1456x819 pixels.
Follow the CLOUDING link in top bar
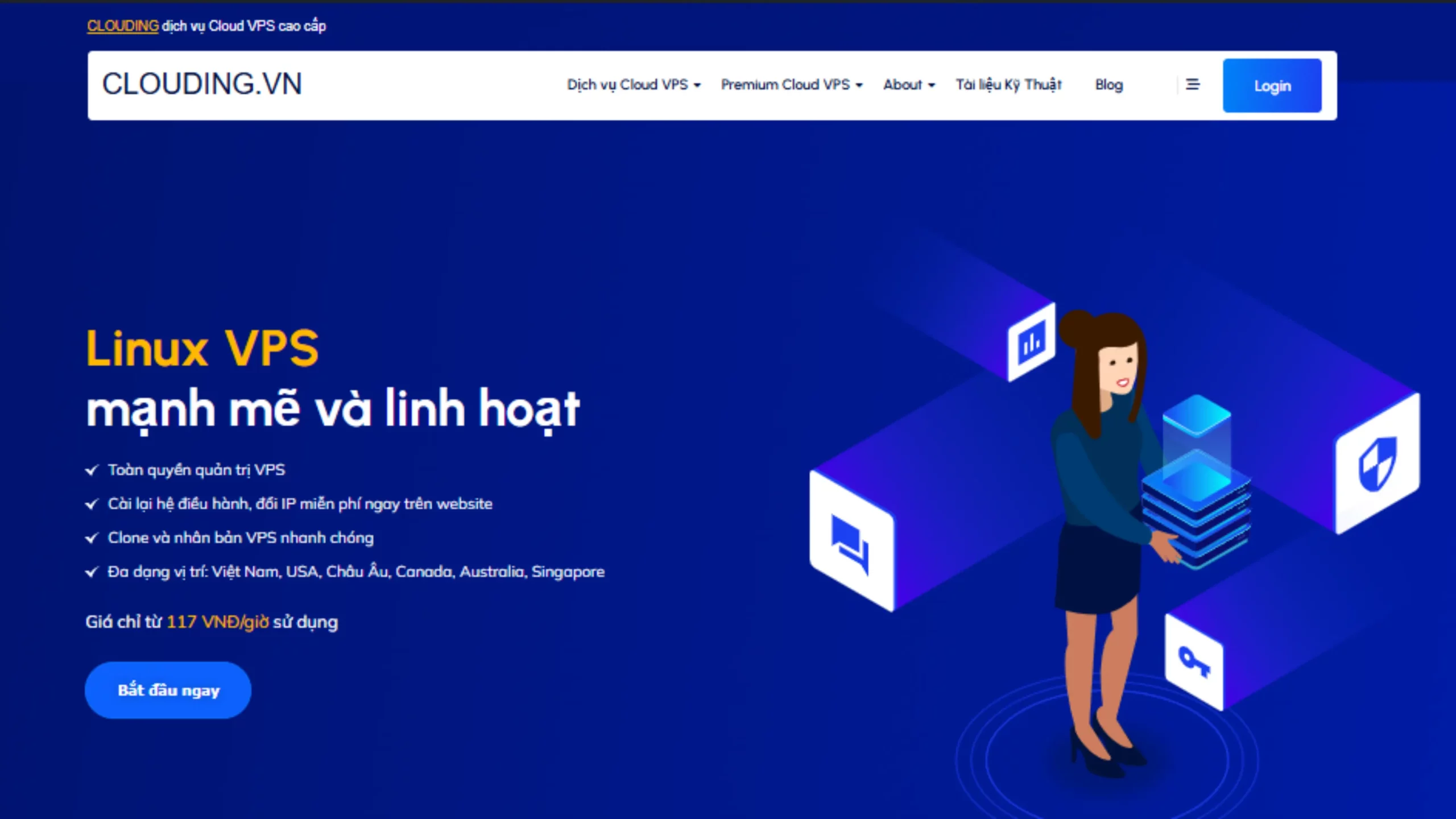[123, 26]
